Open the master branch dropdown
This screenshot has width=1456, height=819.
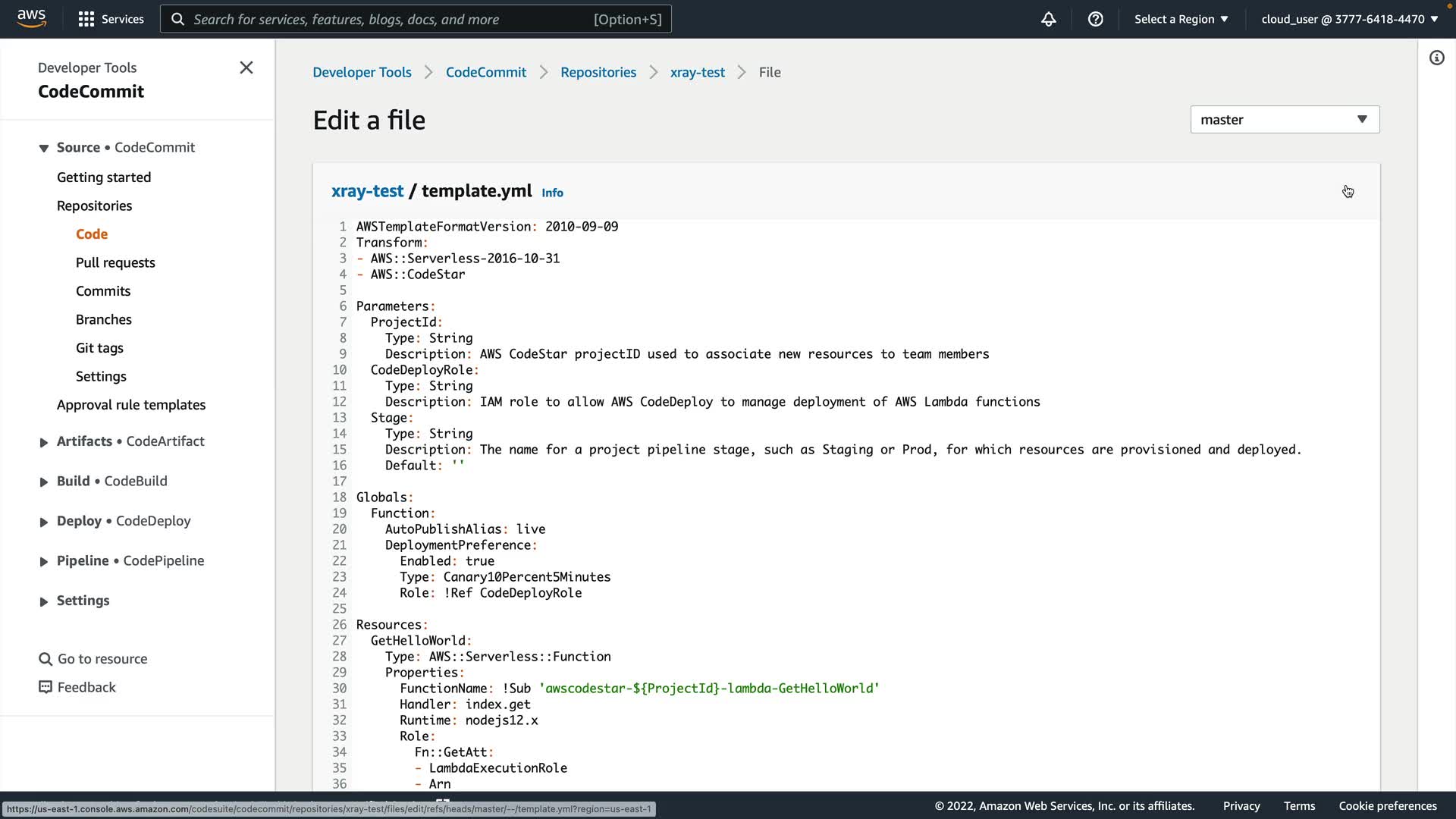pos(1285,119)
